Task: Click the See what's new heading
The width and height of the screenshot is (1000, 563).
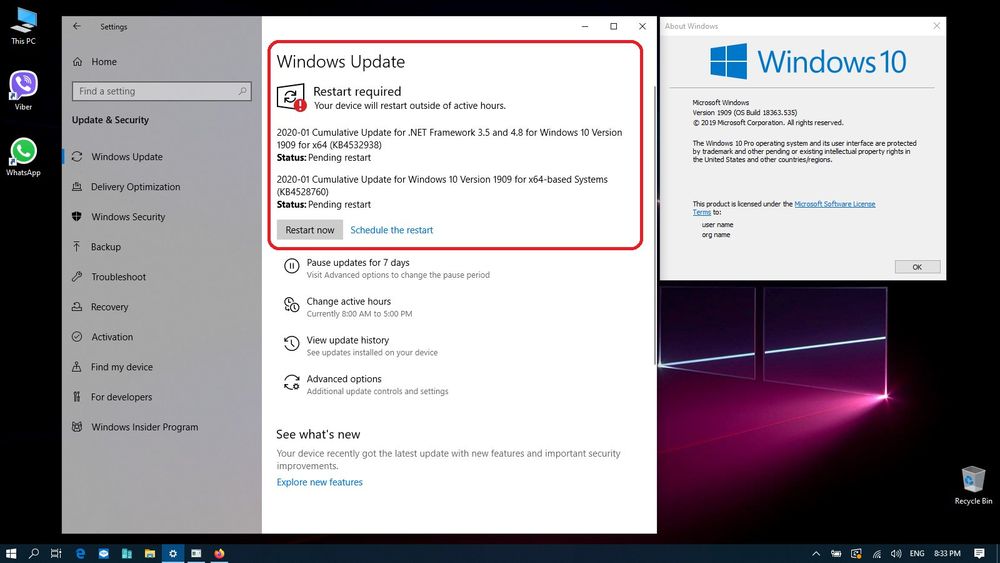Action: pos(318,435)
